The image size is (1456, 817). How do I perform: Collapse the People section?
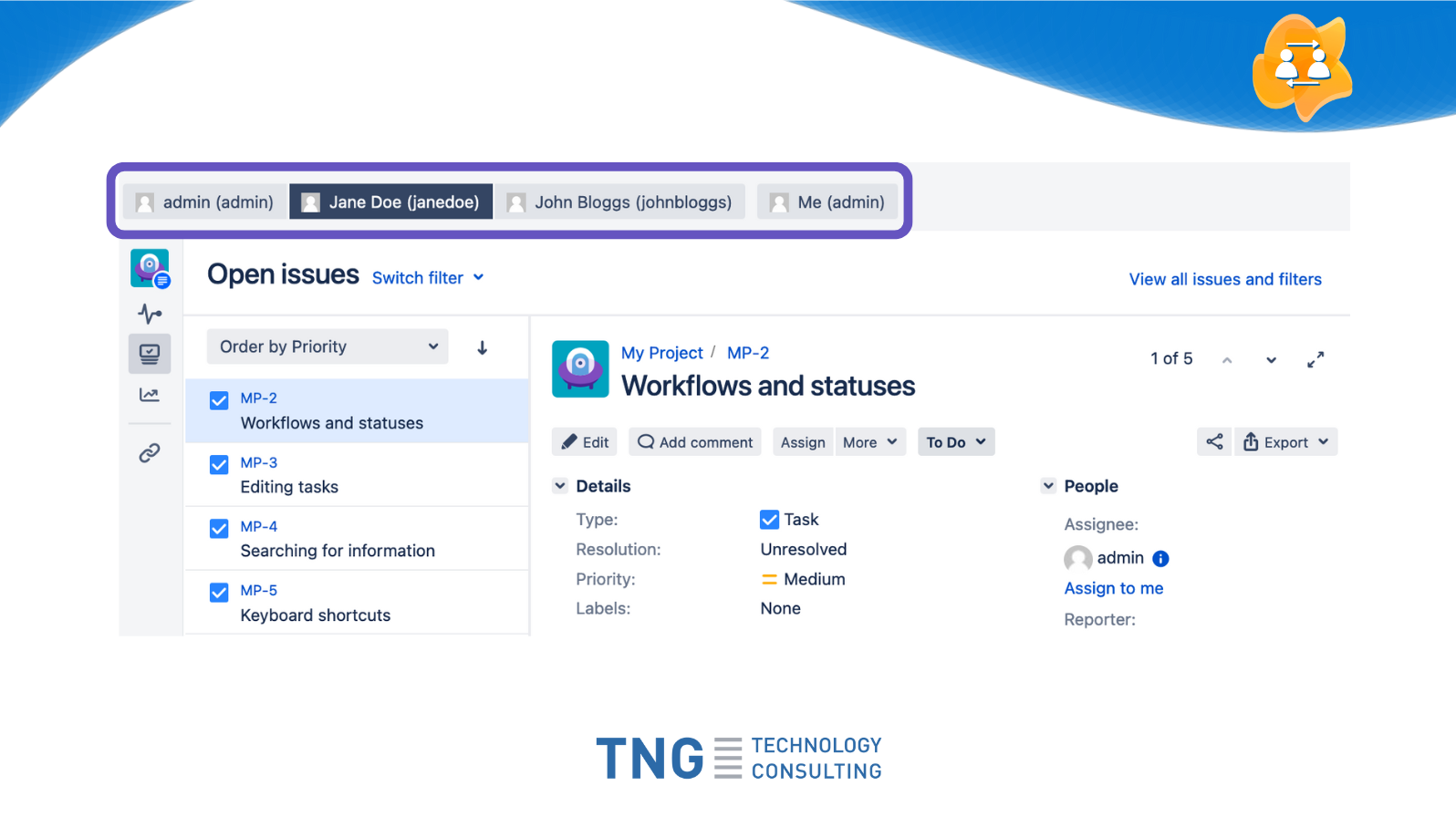tap(1048, 486)
